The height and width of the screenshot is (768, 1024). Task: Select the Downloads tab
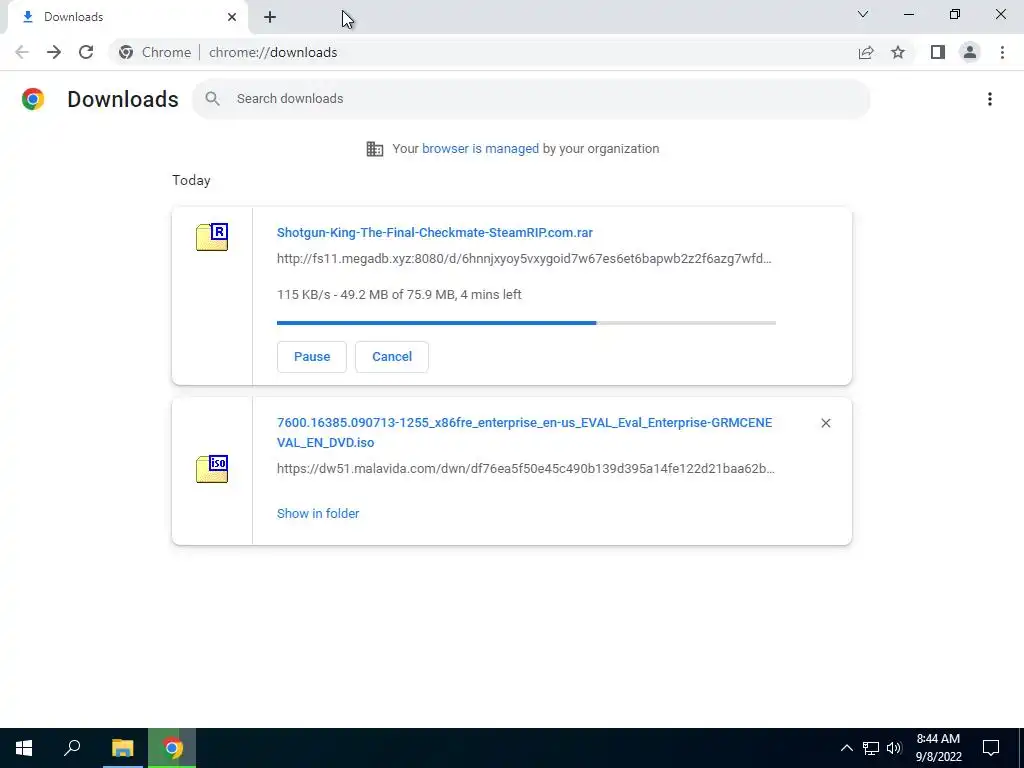127,17
